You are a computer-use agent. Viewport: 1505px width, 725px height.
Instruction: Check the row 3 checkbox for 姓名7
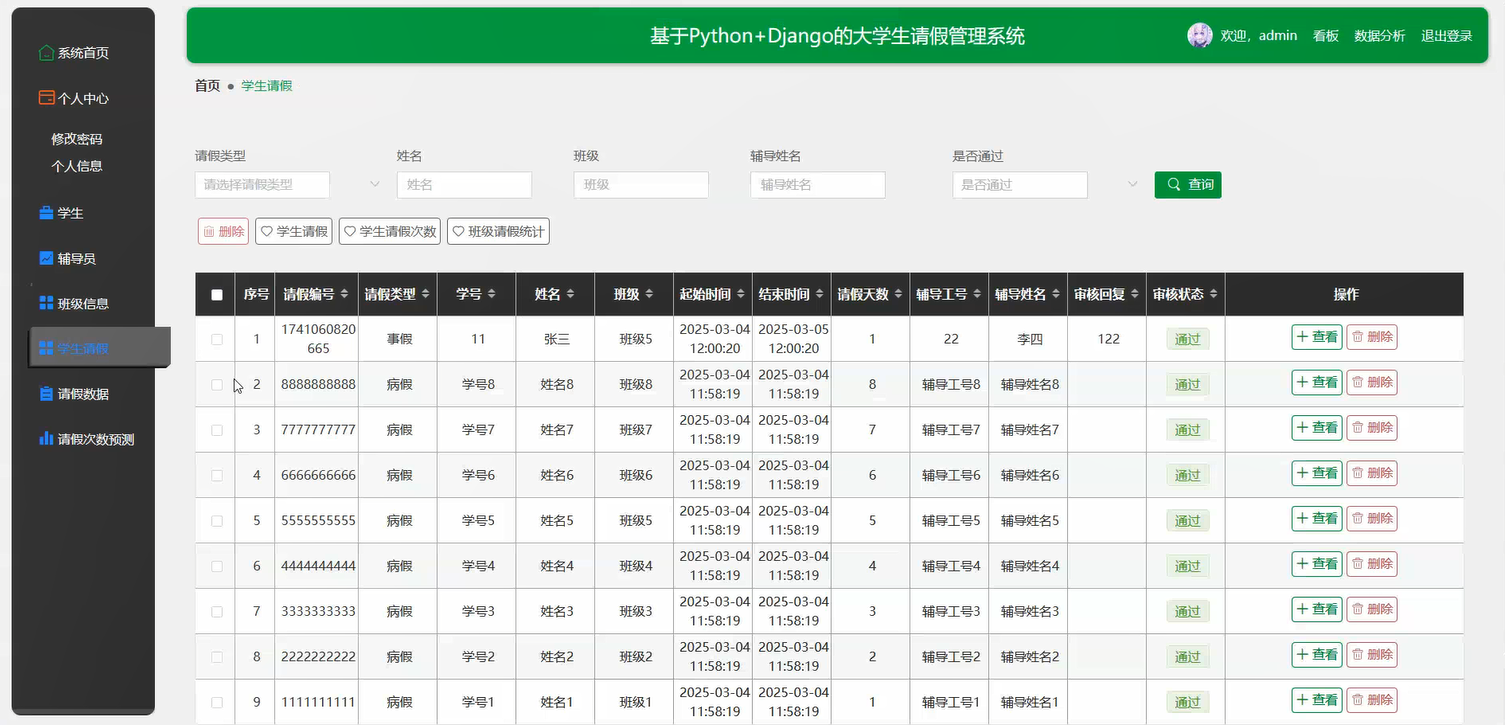(x=217, y=430)
